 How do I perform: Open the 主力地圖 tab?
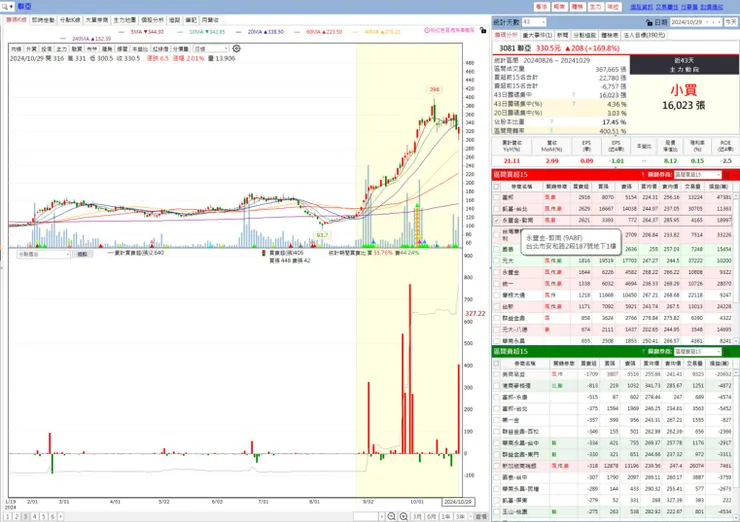click(x=125, y=20)
